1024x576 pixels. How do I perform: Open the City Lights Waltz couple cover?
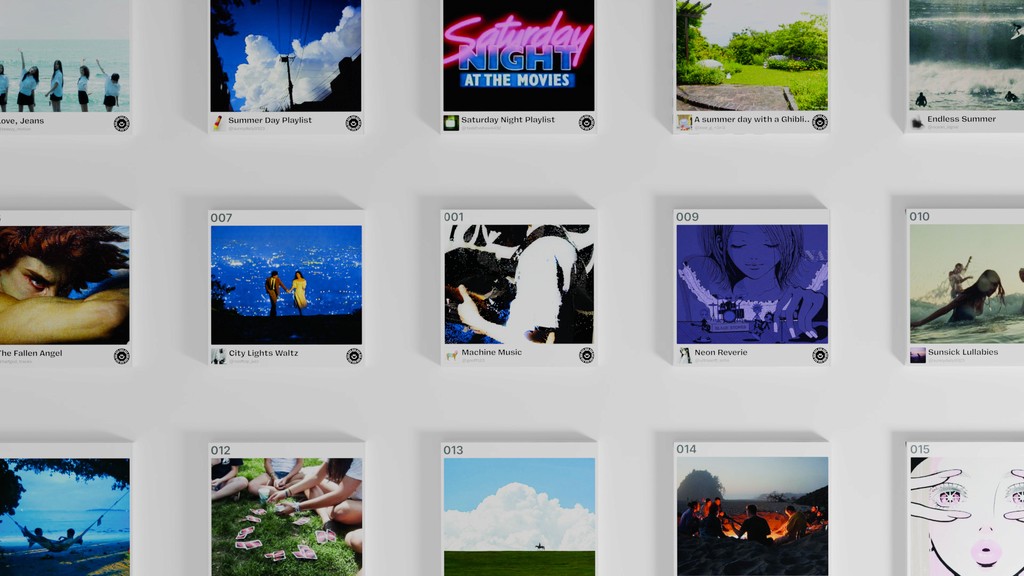coord(286,285)
